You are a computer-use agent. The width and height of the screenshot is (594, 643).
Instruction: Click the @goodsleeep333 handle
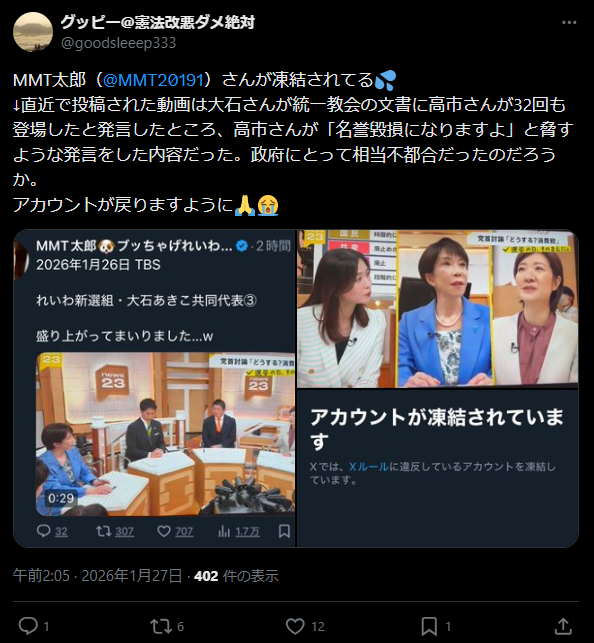118,43
